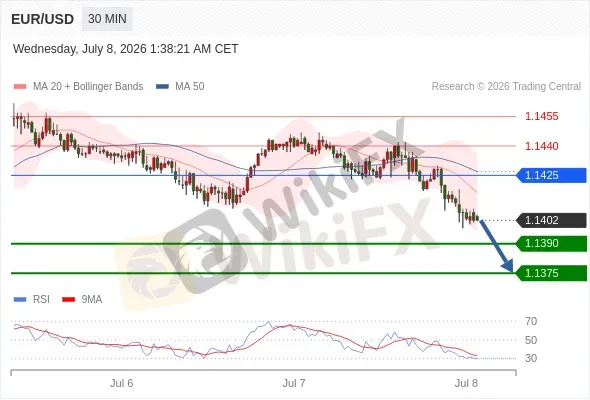This screenshot has width=590, height=400.
Task: Click the 1.1440 resistance level label
Action: pos(541,146)
